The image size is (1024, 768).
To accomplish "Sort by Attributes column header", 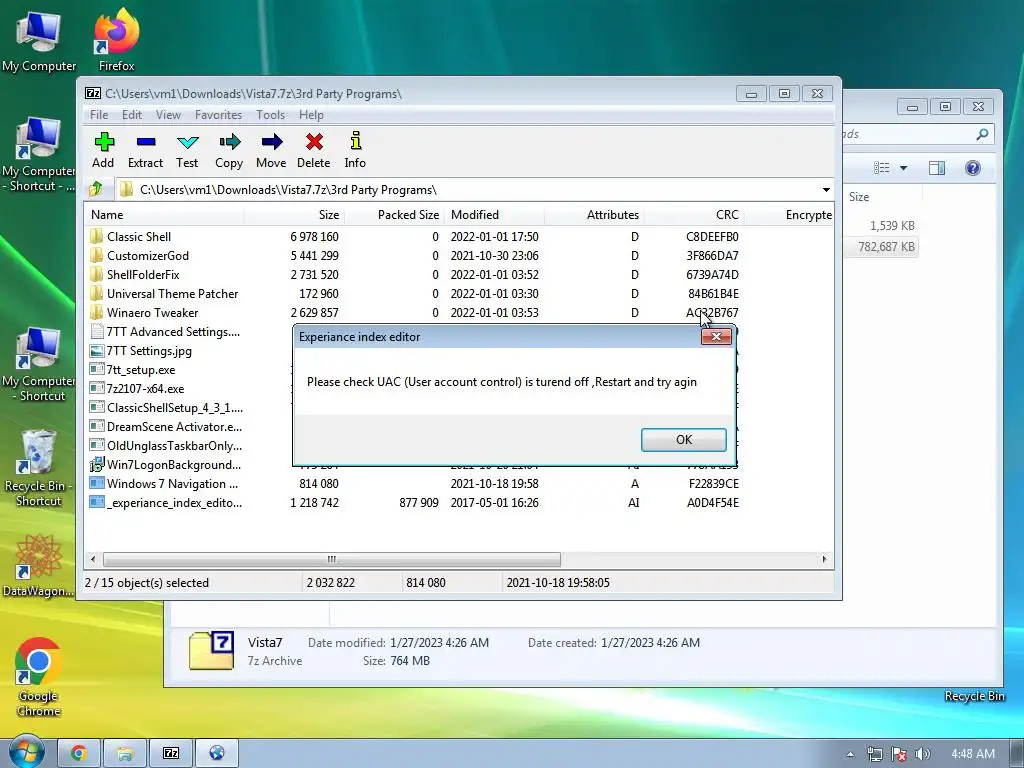I will tap(594, 214).
